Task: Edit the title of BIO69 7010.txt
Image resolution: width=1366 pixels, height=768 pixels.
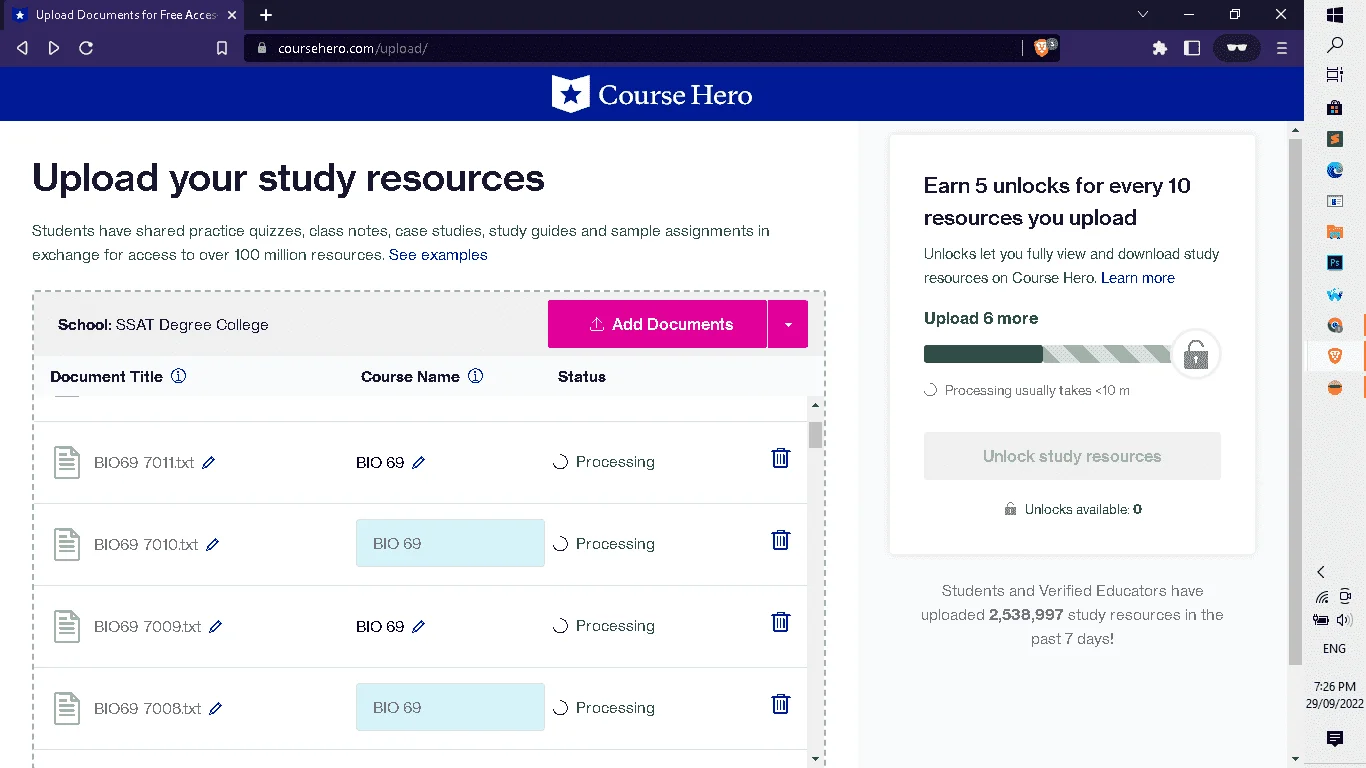Action: (x=212, y=545)
